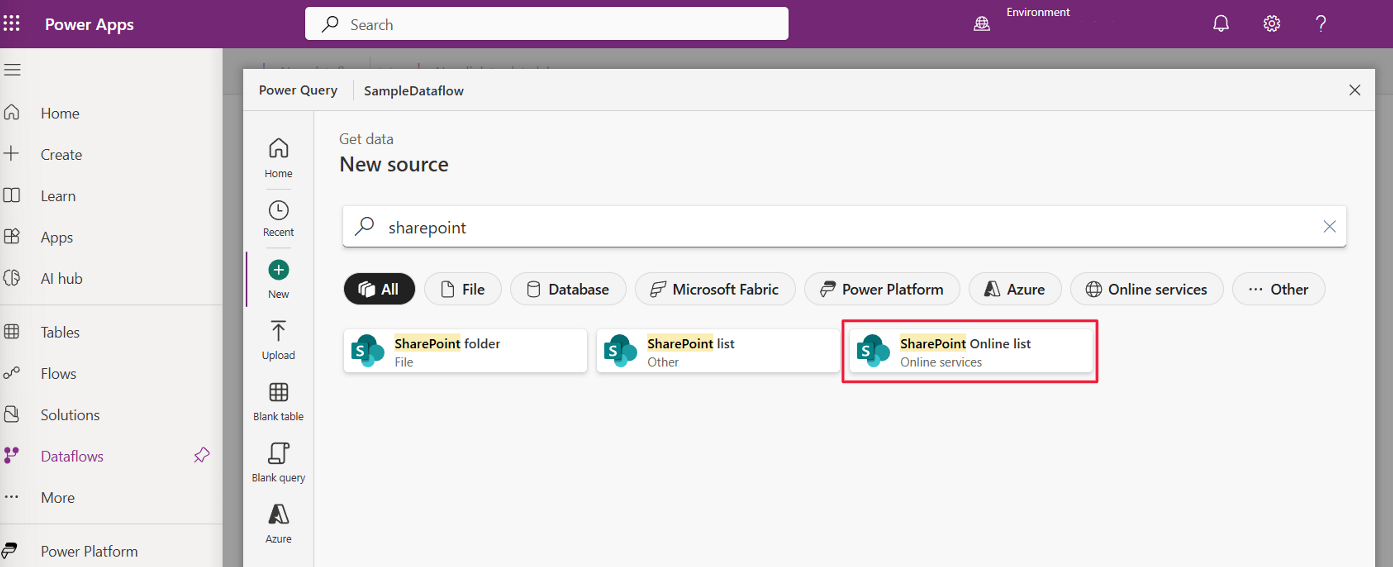The height and width of the screenshot is (567, 1393).
Task: Filter sources by Database category
Action: (x=568, y=289)
